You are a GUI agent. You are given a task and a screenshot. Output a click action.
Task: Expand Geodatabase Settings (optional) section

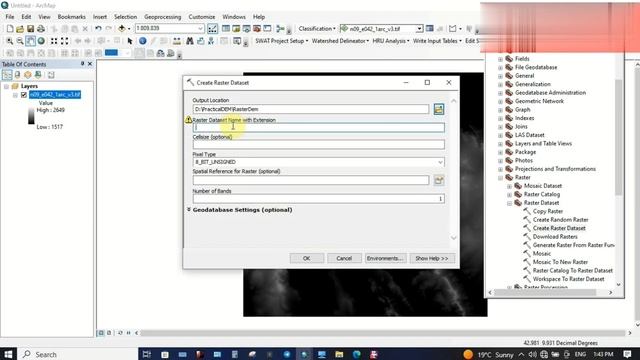[x=189, y=209]
